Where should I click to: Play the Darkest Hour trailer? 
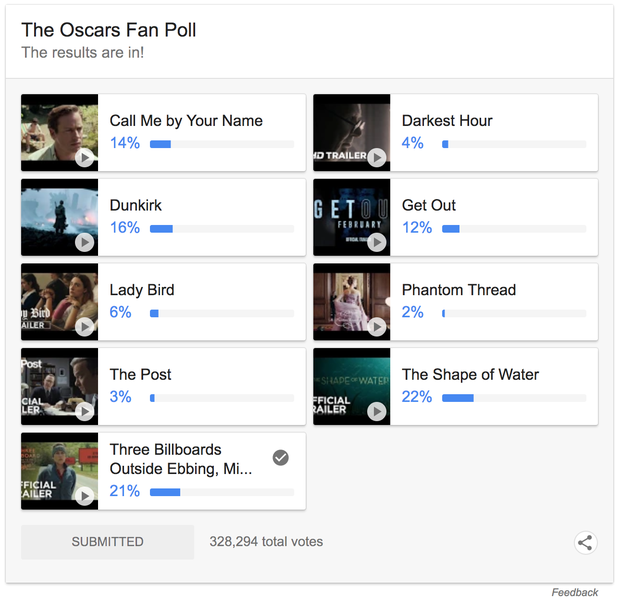[x=377, y=158]
